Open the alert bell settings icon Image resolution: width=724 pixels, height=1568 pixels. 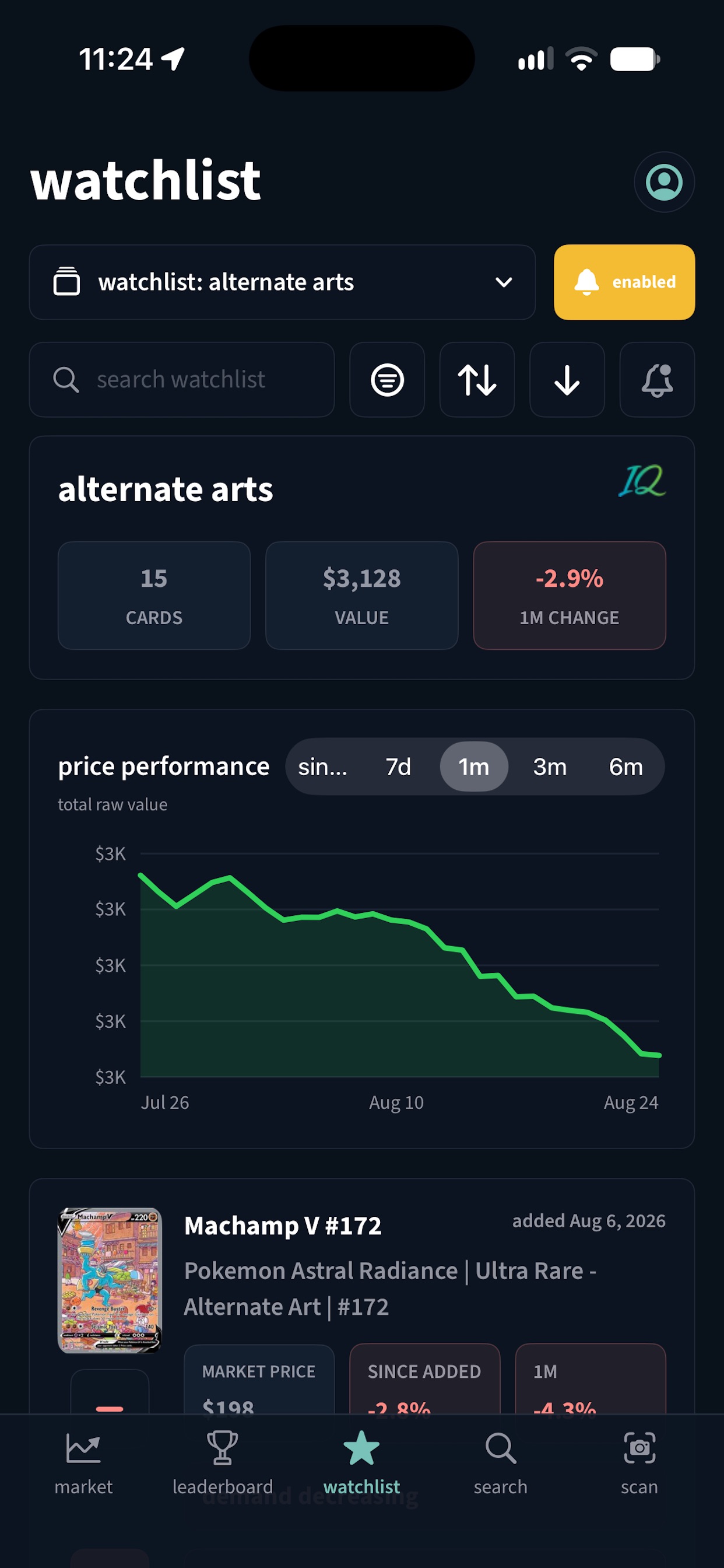(x=657, y=379)
